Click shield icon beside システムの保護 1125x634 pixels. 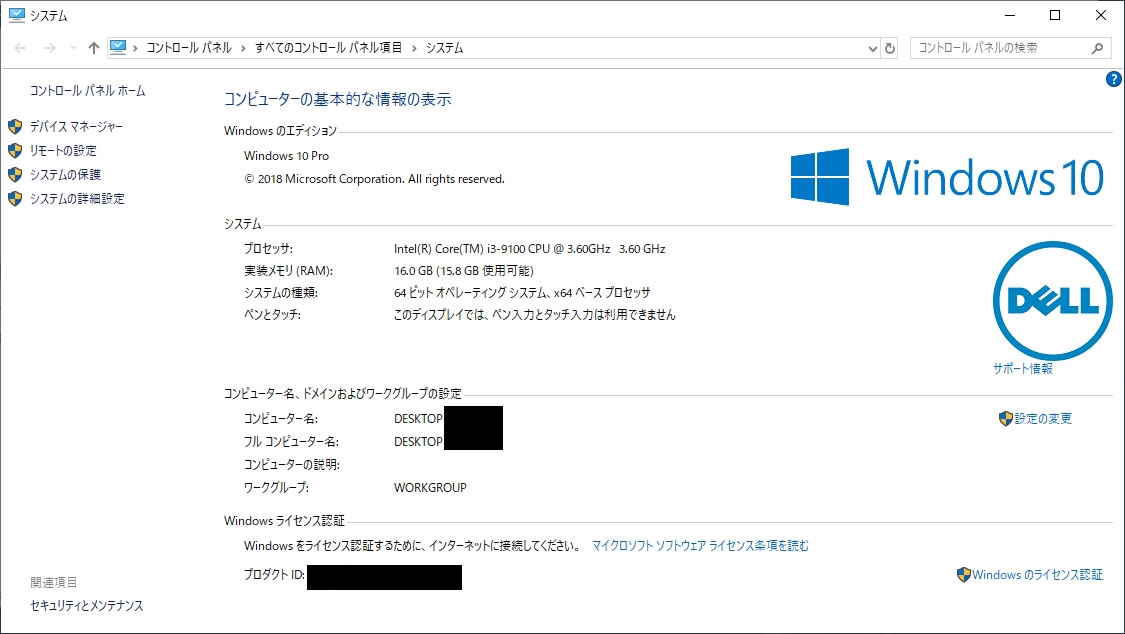[15, 174]
